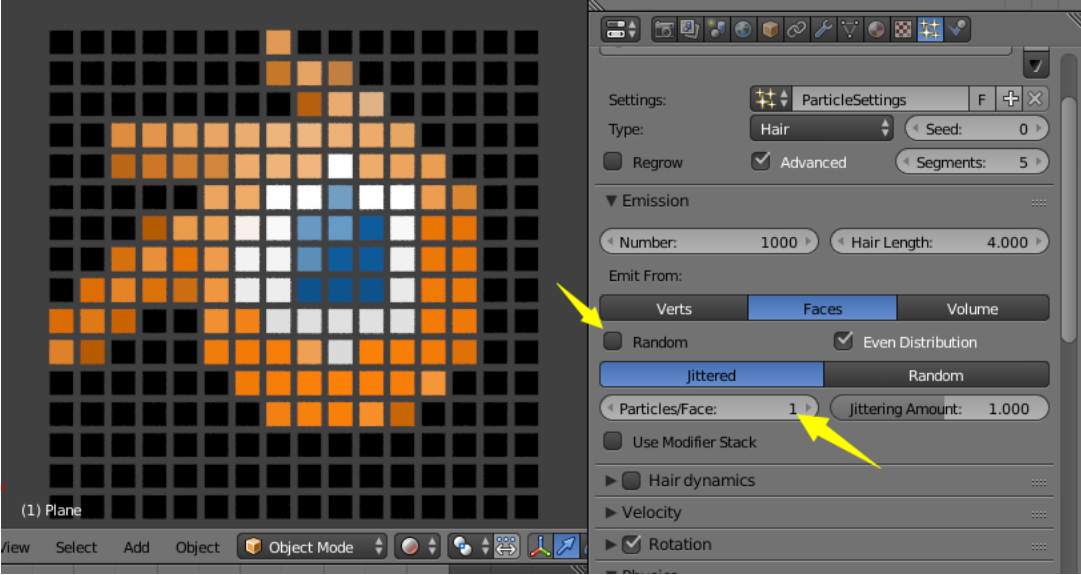Image resolution: width=1081 pixels, height=575 pixels.
Task: Open the particle Type dropdown showing Hair
Action: [821, 129]
